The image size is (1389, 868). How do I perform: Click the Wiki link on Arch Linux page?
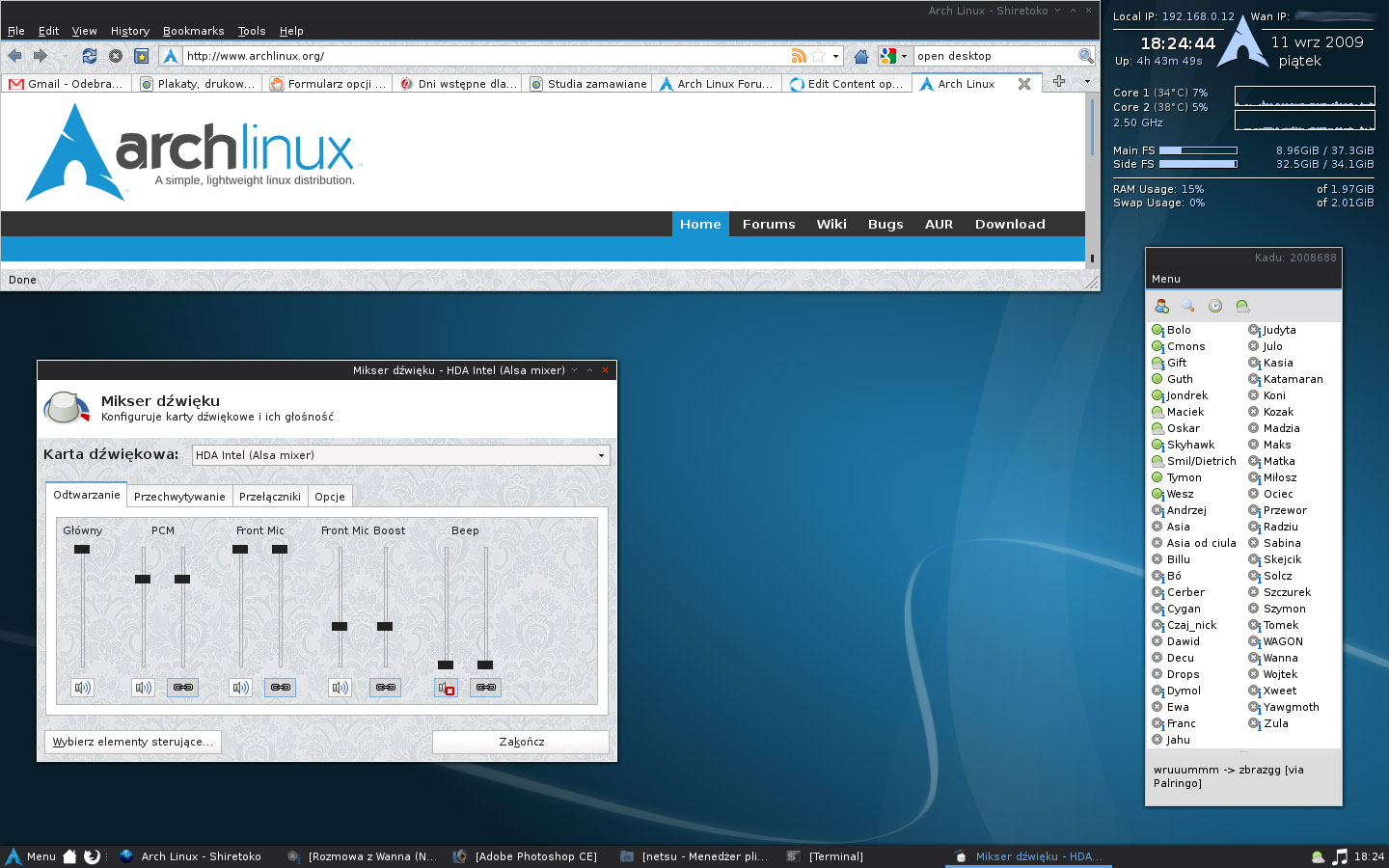click(x=831, y=224)
